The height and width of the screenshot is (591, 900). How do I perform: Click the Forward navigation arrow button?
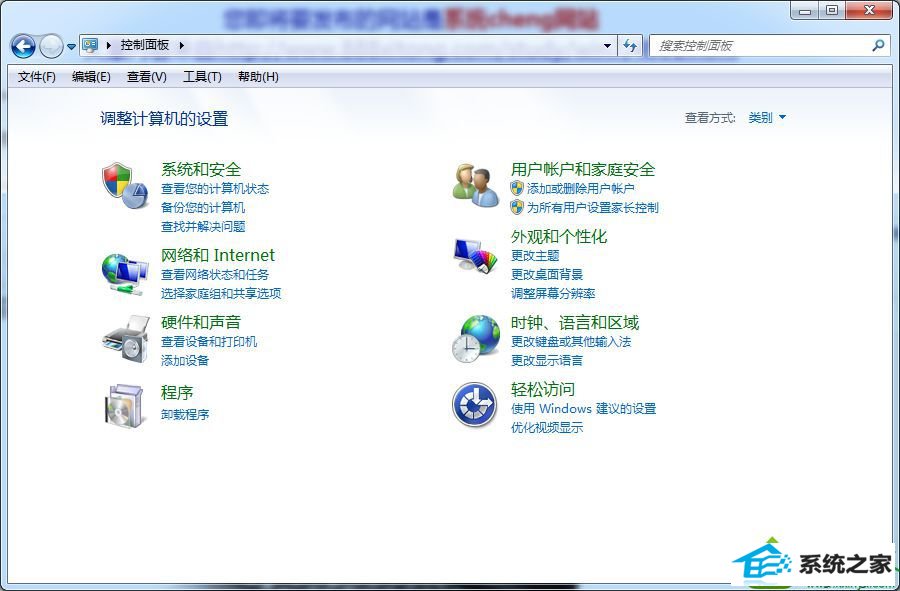click(51, 46)
